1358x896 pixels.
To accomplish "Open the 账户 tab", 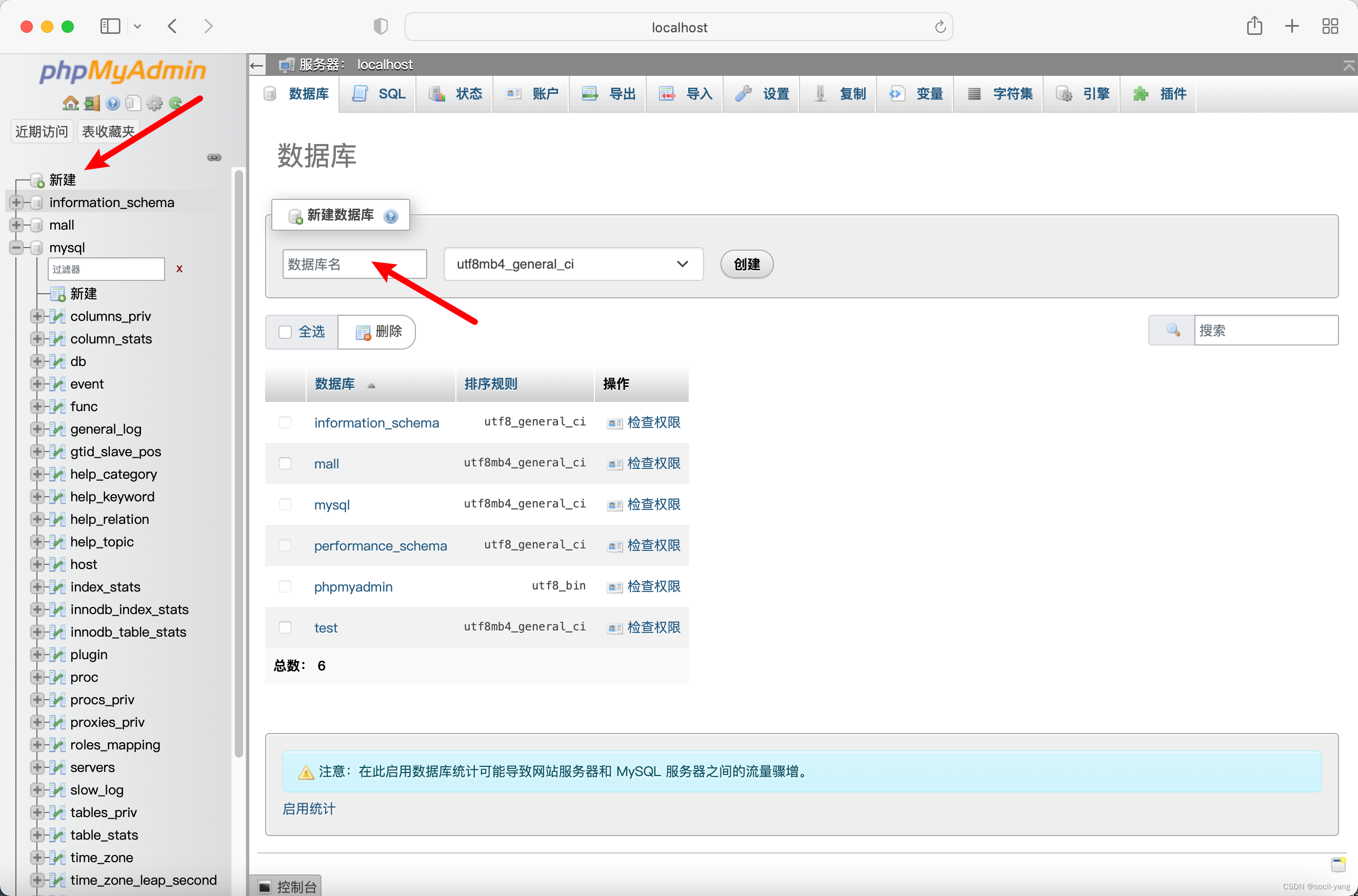I will coord(531,94).
